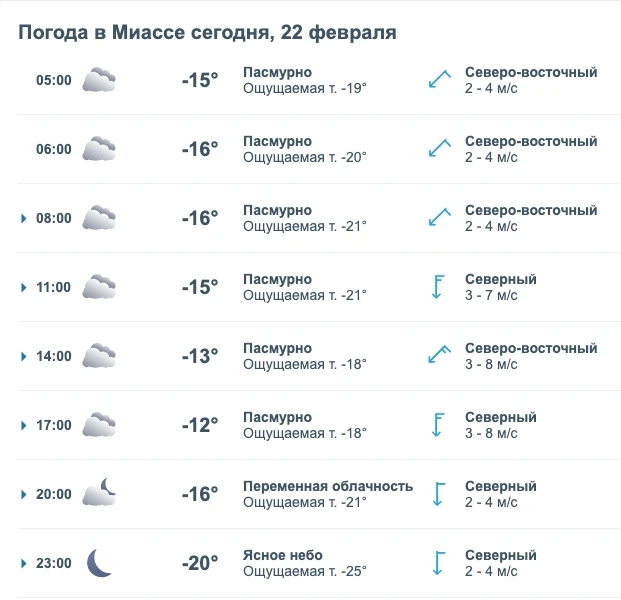The width and height of the screenshot is (621, 600).
Task: Click the north wind arrow at 23:00
Action: click(x=437, y=562)
